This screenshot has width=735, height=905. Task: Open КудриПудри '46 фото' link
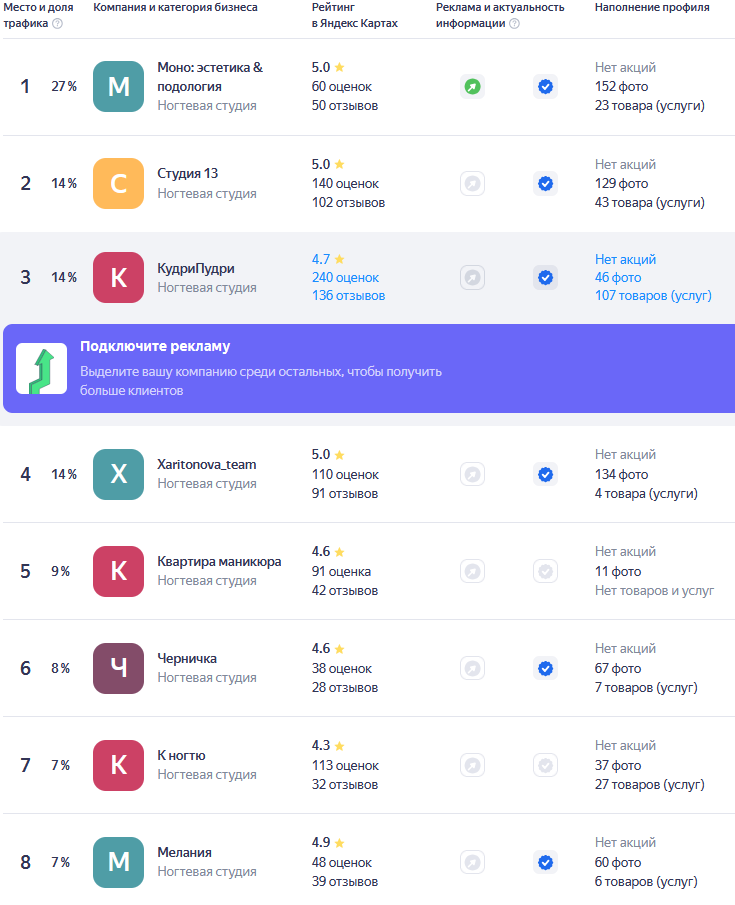click(x=618, y=277)
